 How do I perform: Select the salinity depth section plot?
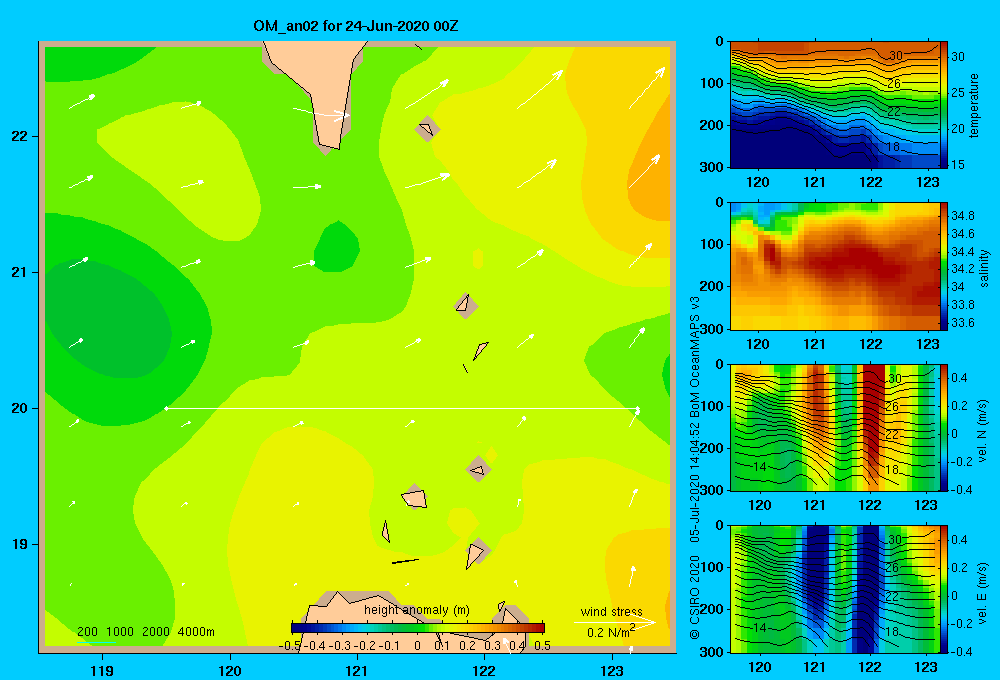tap(835, 266)
